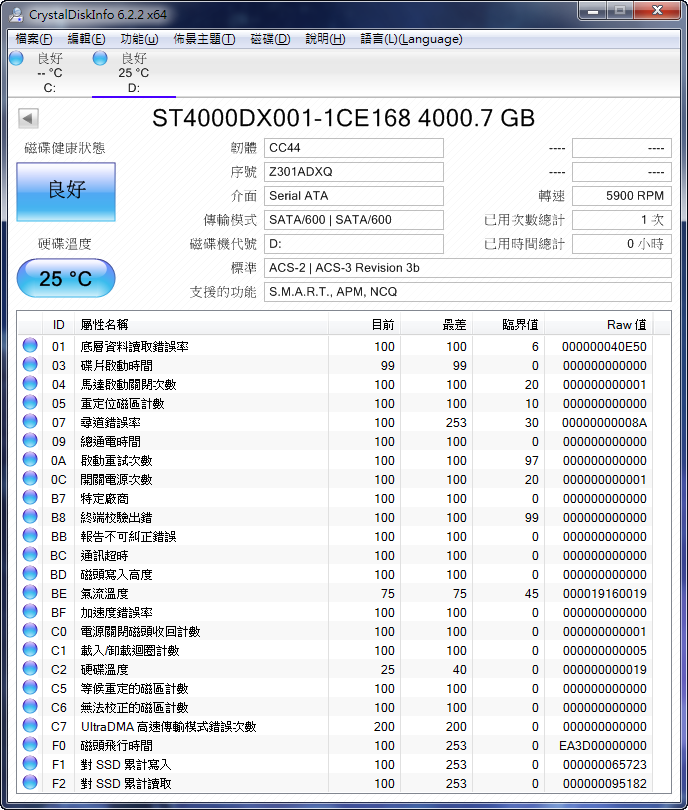This screenshot has width=688, height=810.
Task: Select the D: disk tab showing 25 °C
Action: (x=134, y=73)
